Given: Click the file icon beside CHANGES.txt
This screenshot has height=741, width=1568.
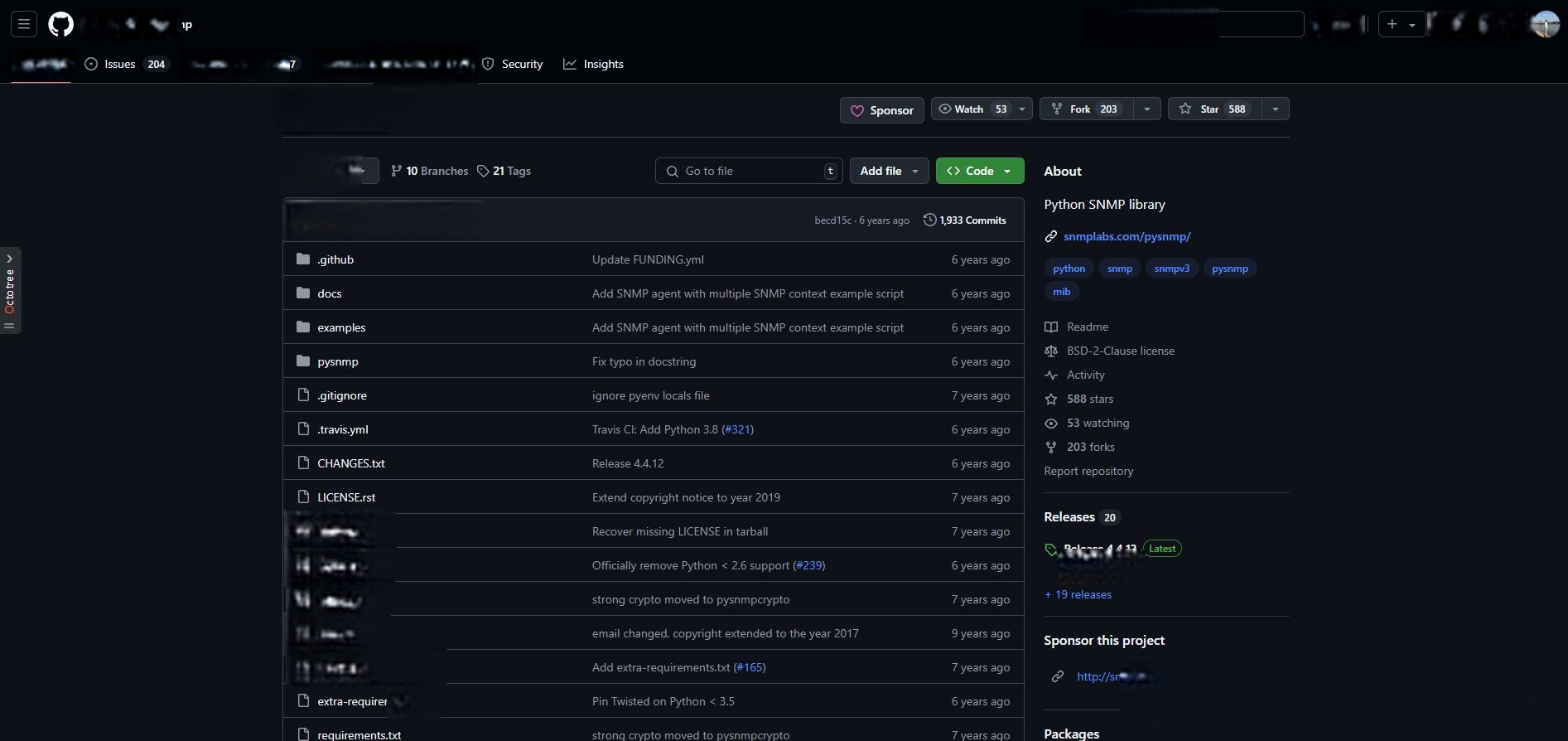Looking at the screenshot, I should tap(303, 463).
